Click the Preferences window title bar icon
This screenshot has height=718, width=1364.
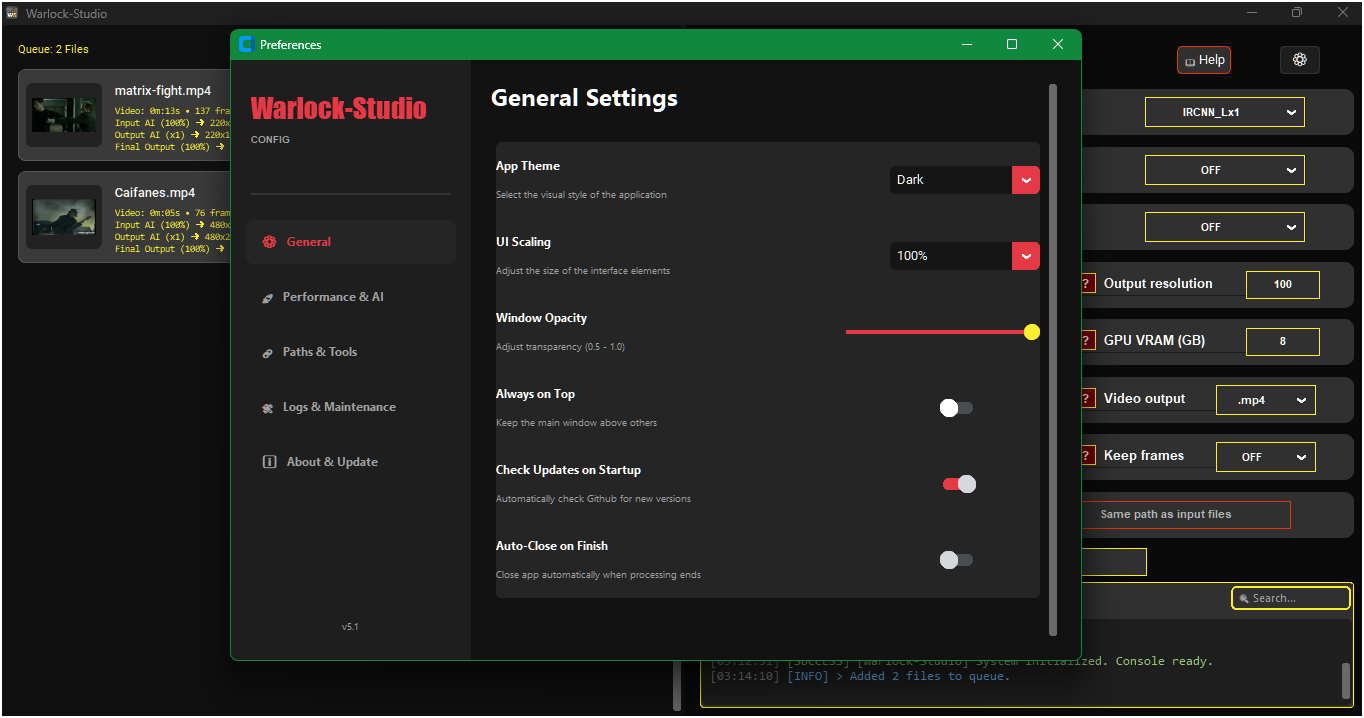(x=246, y=44)
